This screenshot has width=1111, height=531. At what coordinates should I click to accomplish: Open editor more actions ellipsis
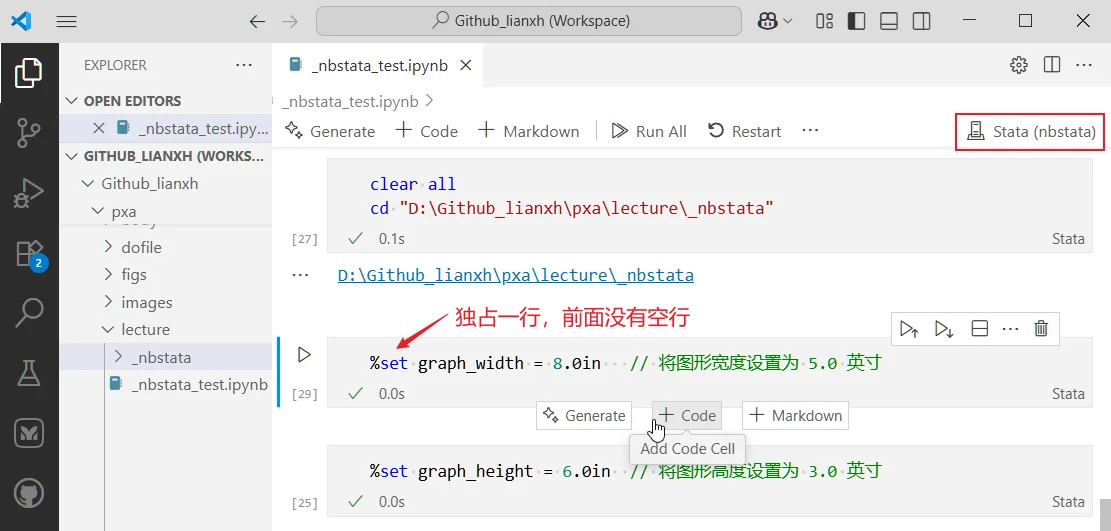(1084, 65)
